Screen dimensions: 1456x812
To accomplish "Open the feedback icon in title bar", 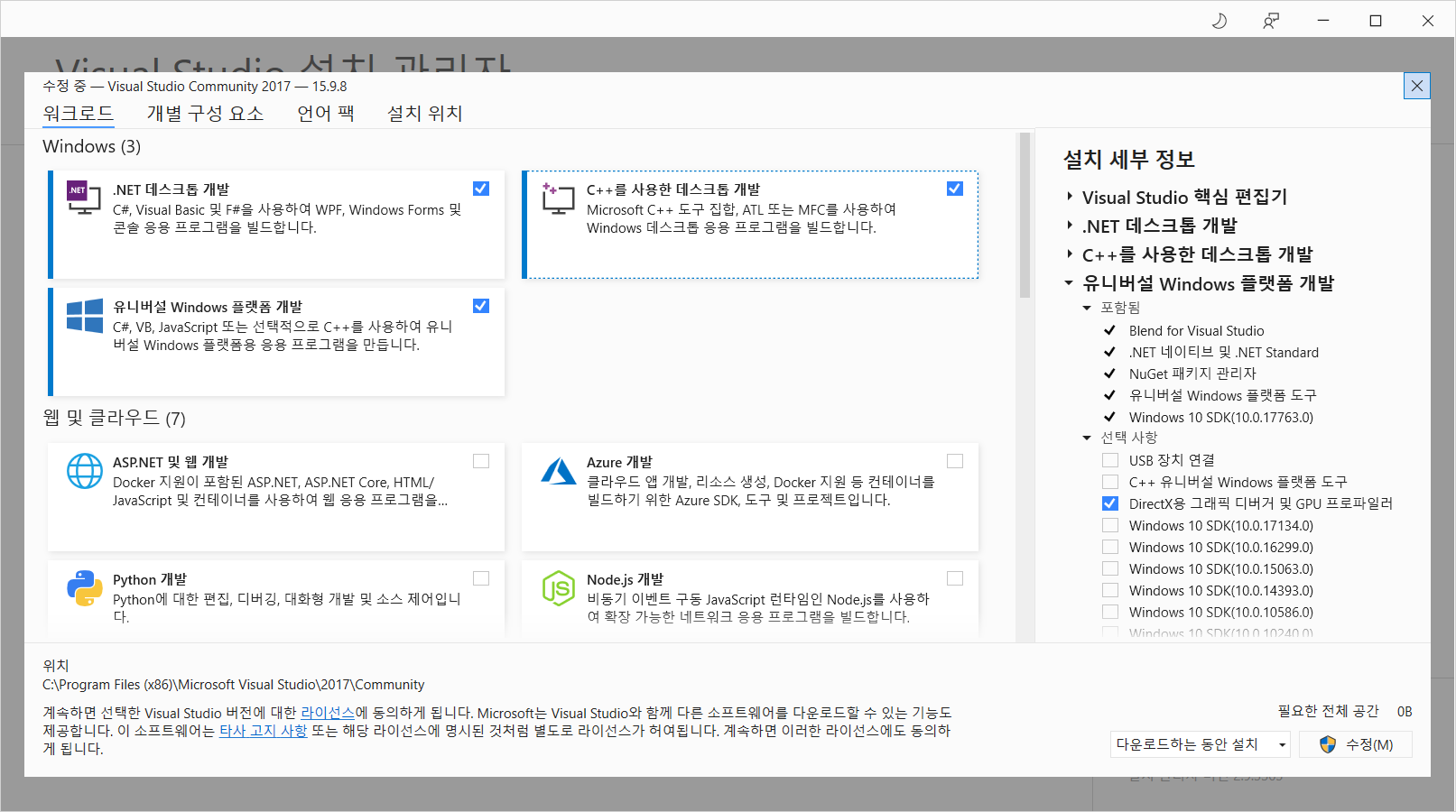I will [1271, 21].
